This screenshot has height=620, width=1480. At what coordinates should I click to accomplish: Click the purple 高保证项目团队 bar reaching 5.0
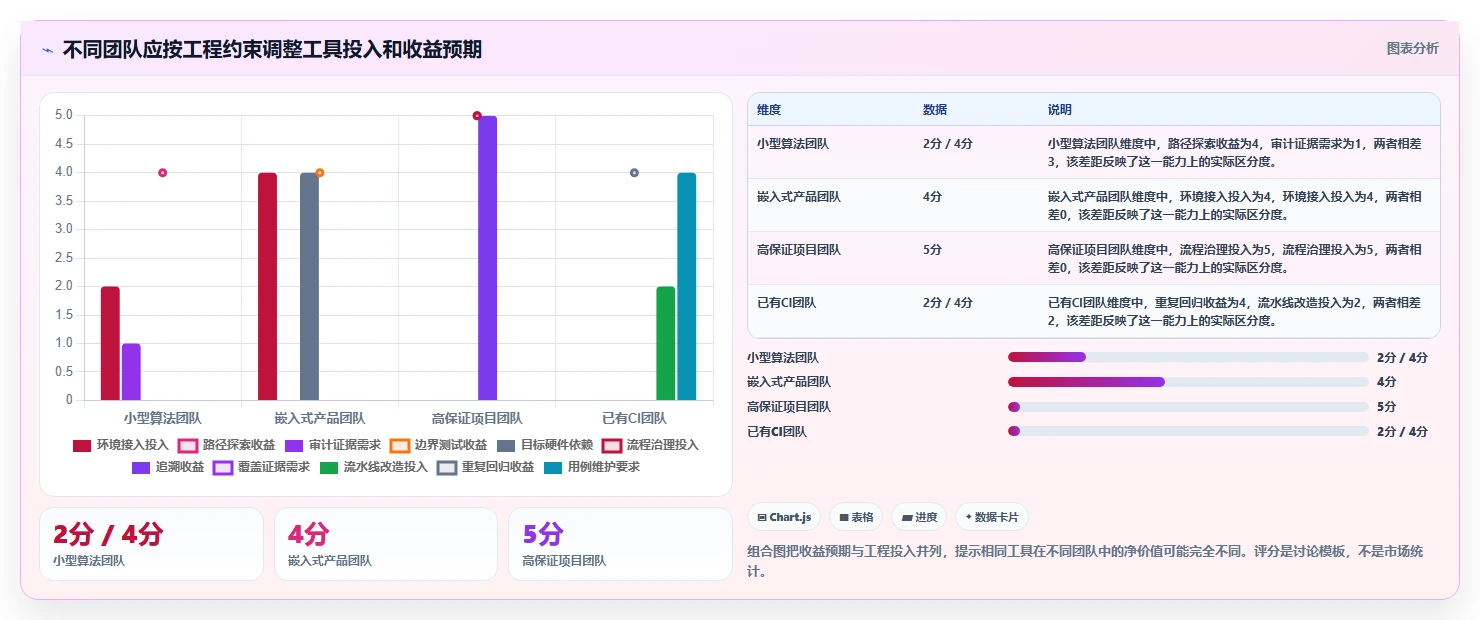pyautogui.click(x=487, y=258)
